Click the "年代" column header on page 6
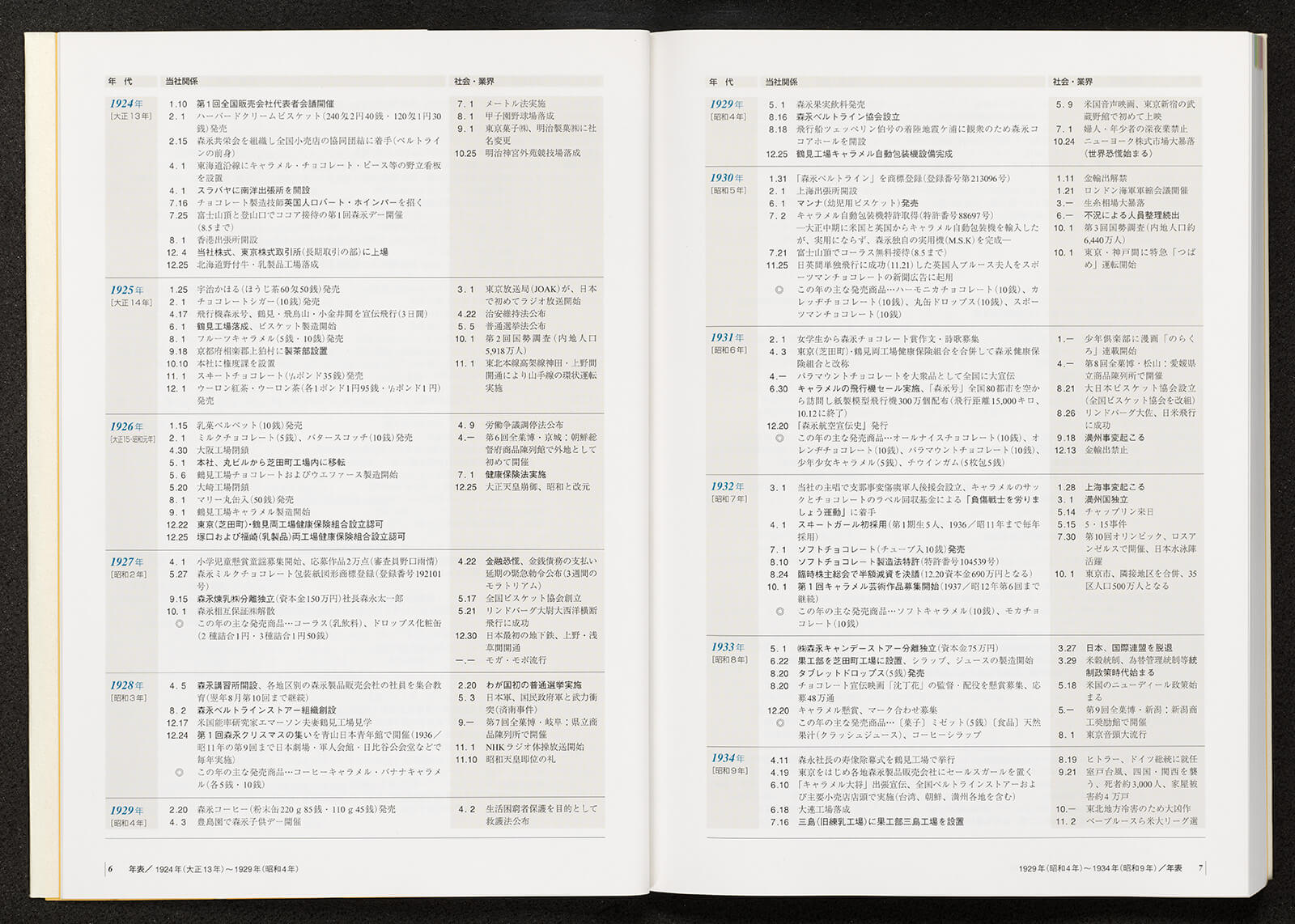Viewport: 1295px width, 924px height. (121, 82)
